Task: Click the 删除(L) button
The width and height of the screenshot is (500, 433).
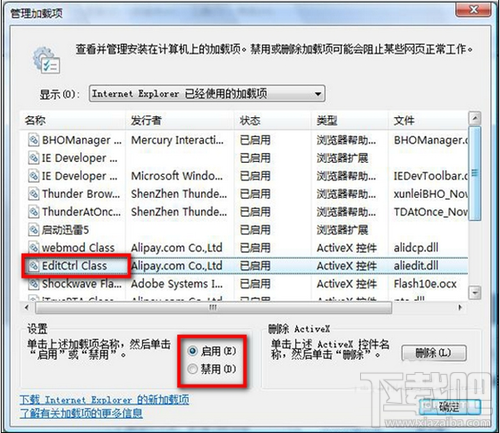Action: 434,353
